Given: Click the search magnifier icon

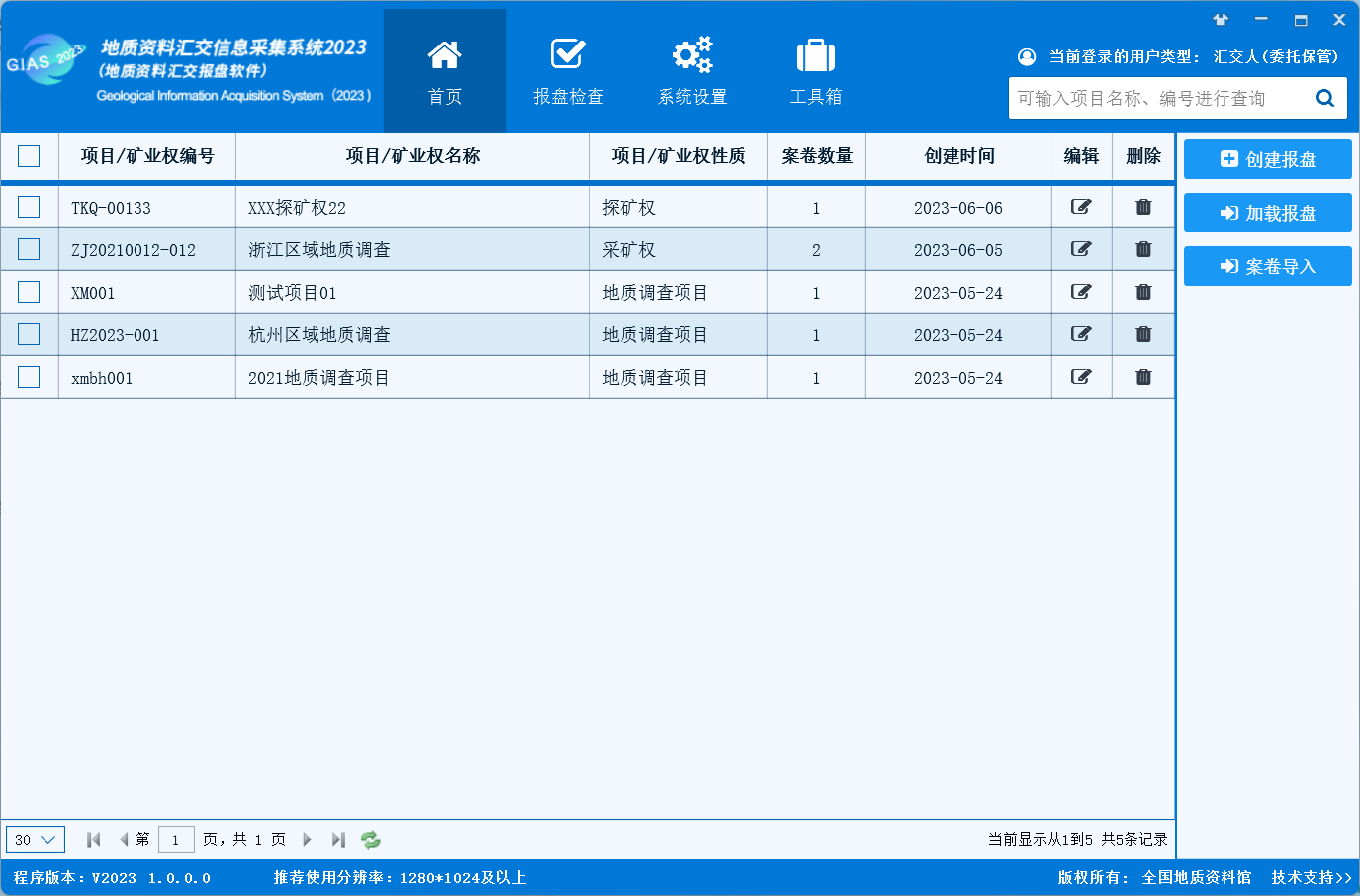Looking at the screenshot, I should click(x=1325, y=98).
